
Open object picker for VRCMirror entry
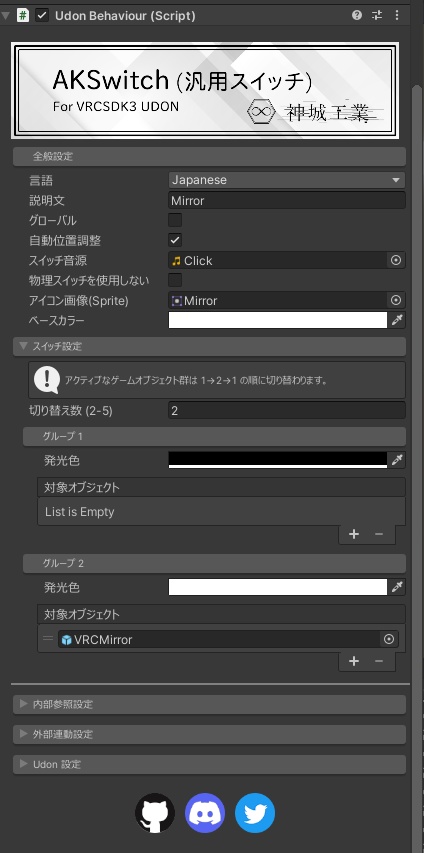[389, 640]
